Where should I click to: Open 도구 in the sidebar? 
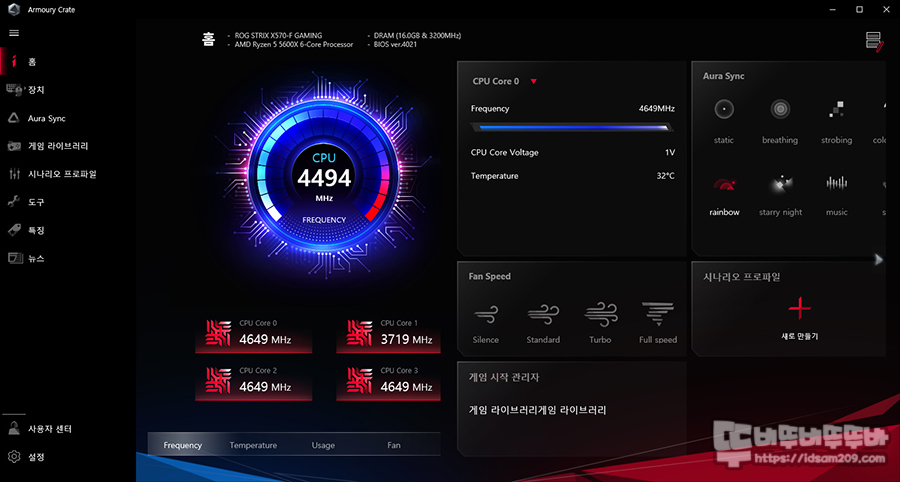36,202
